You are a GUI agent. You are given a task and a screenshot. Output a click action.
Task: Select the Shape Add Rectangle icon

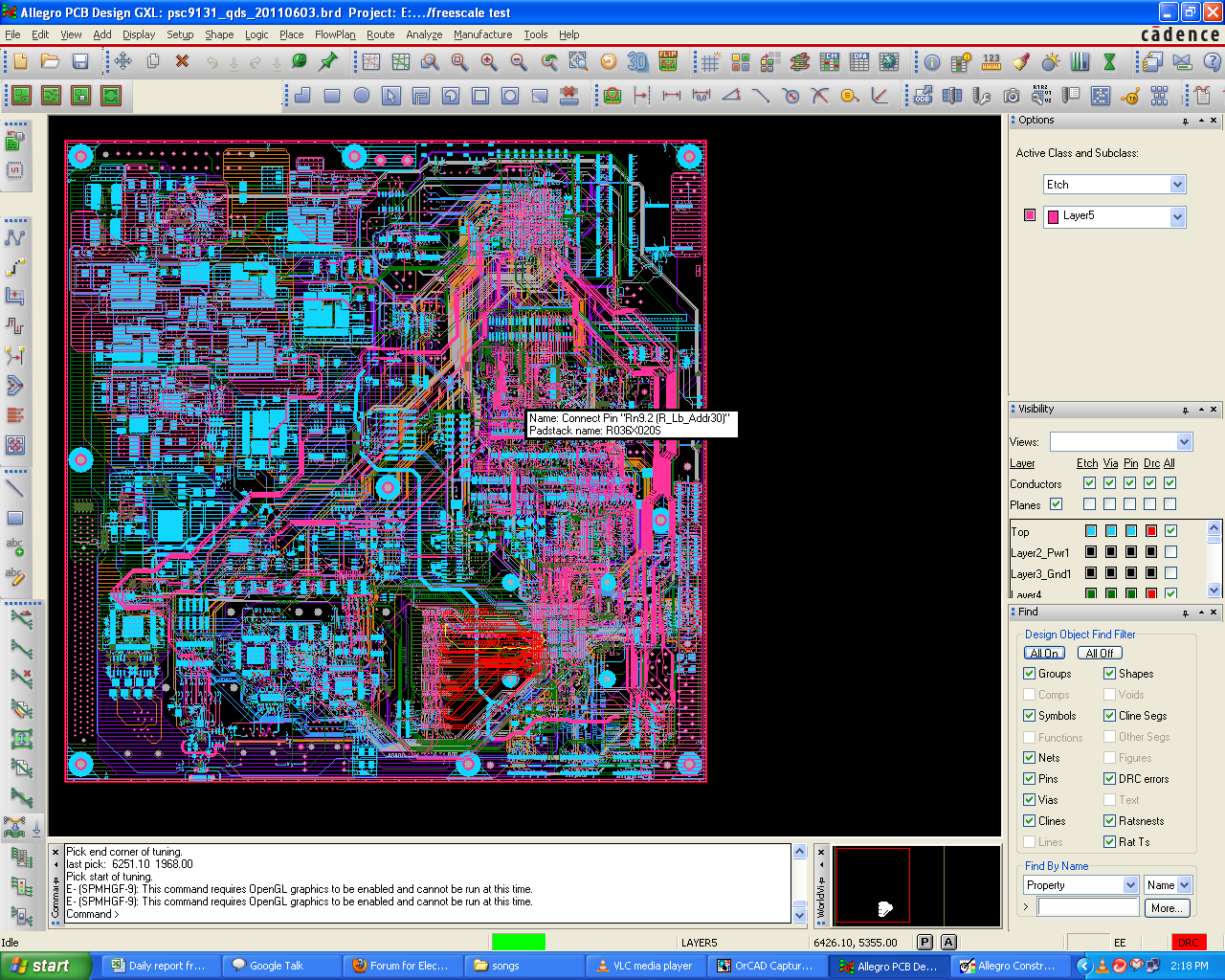pos(332,96)
